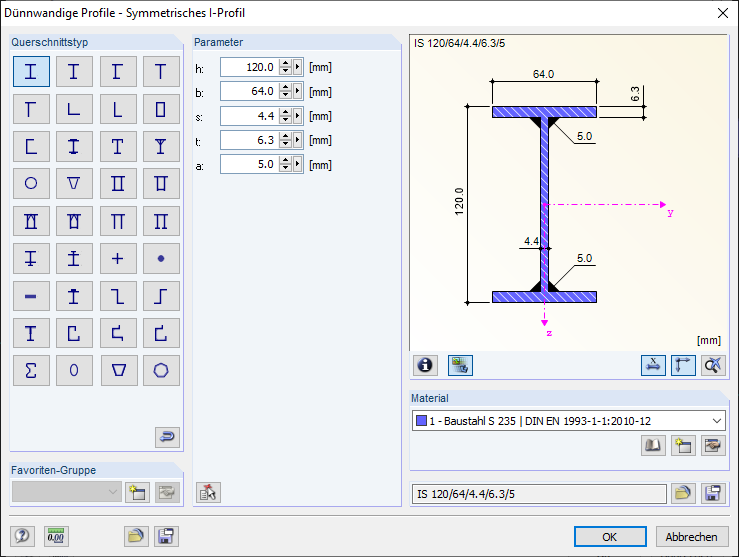Edit material with hand-pointing icon
This screenshot has height=557, width=739.
(x=713, y=445)
